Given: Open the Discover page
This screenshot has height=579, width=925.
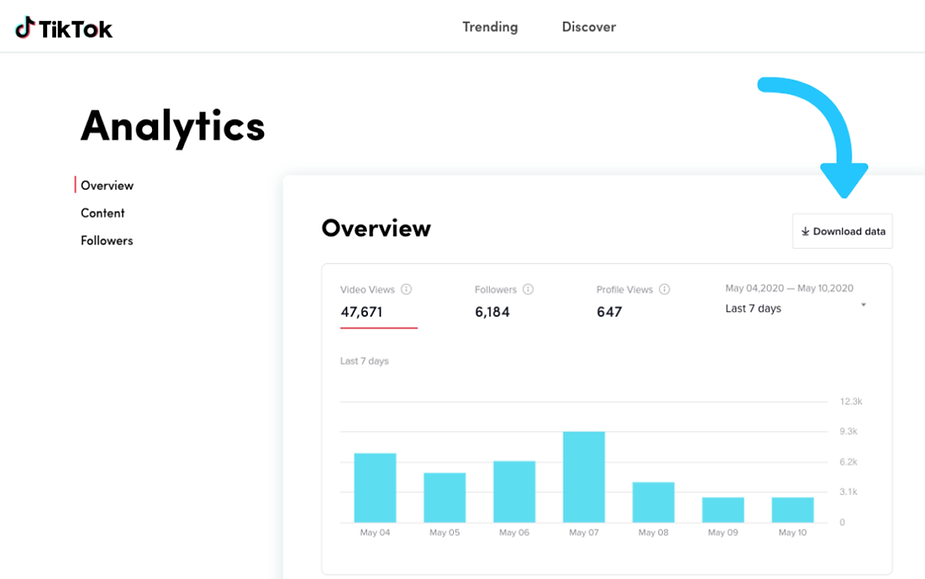Looking at the screenshot, I should [588, 27].
